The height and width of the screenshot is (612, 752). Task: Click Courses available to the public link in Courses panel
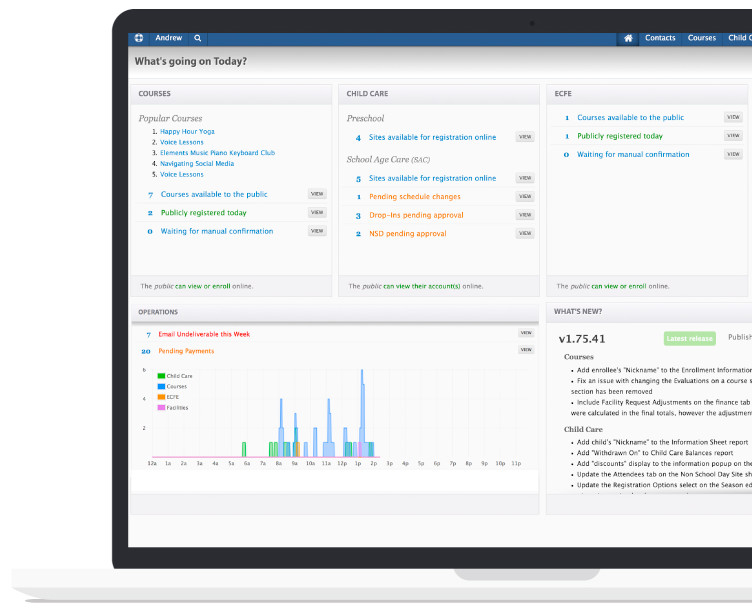[214, 194]
